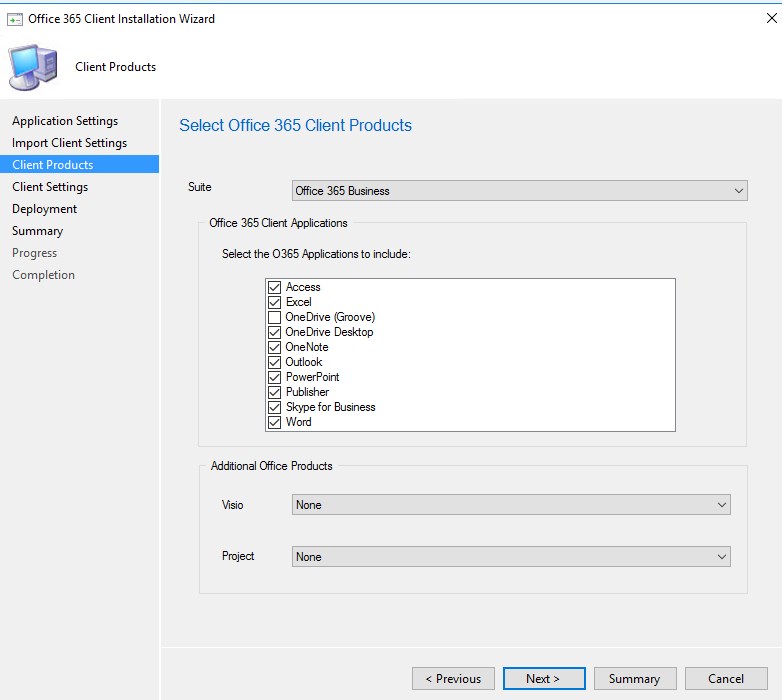Screen dimensions: 782x700
Task: Open the Summary step in sidebar
Action: coord(37,231)
